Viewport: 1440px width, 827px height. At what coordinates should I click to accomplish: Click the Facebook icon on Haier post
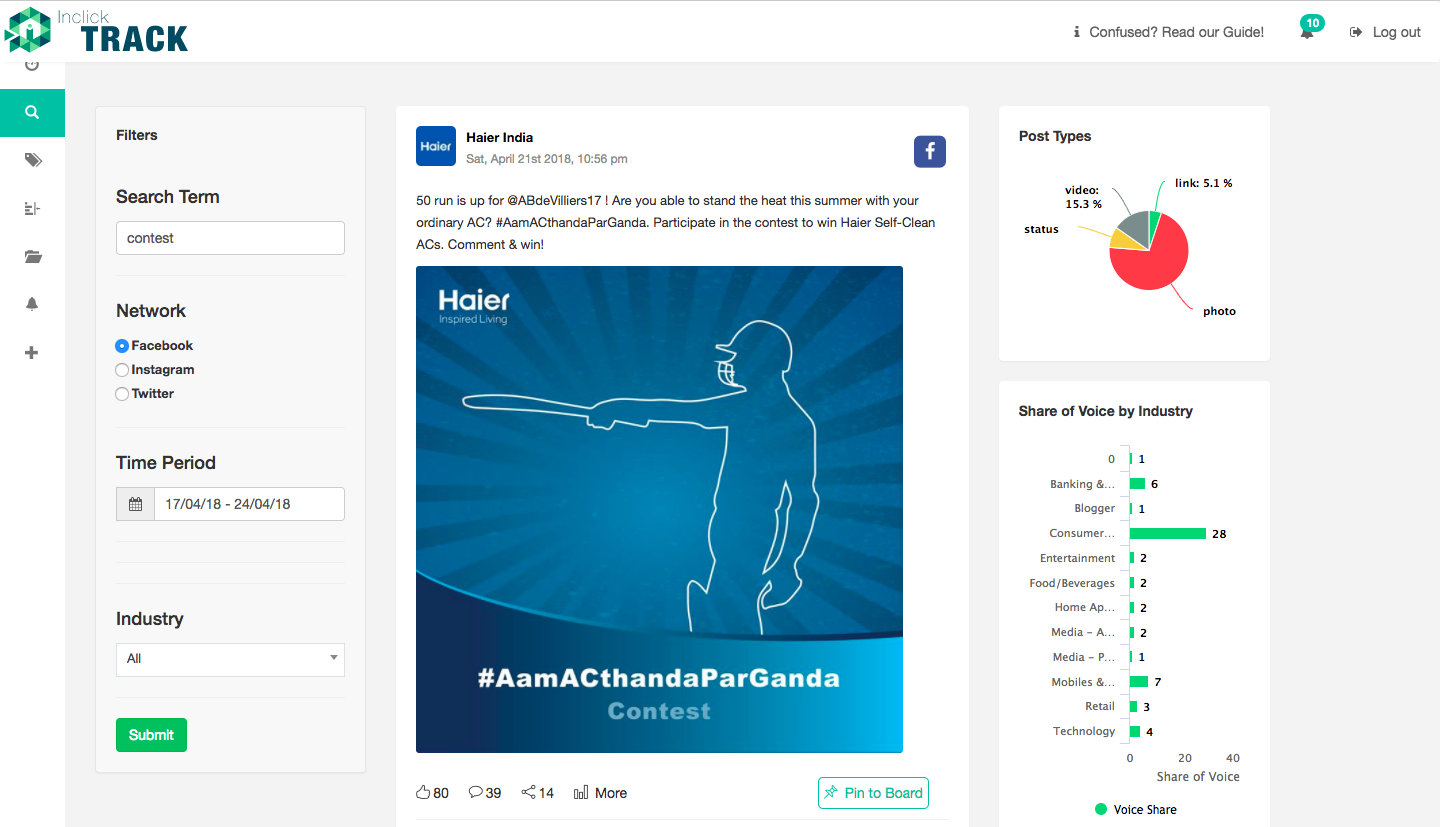pos(930,151)
